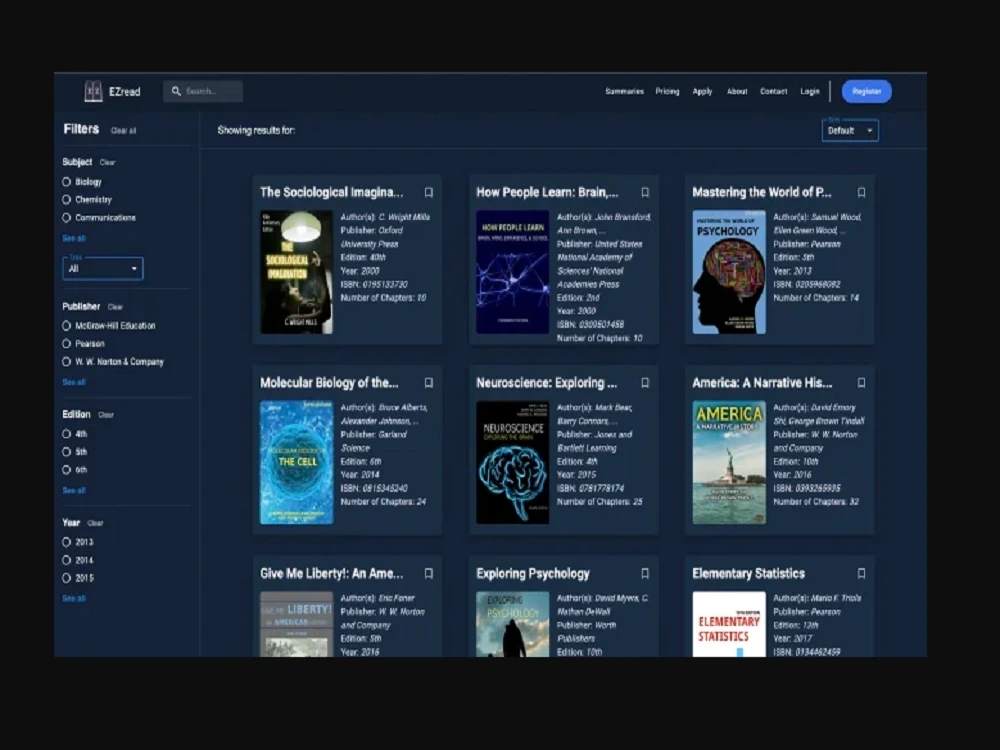
Task: Select Biology subject filter
Action: (66, 182)
